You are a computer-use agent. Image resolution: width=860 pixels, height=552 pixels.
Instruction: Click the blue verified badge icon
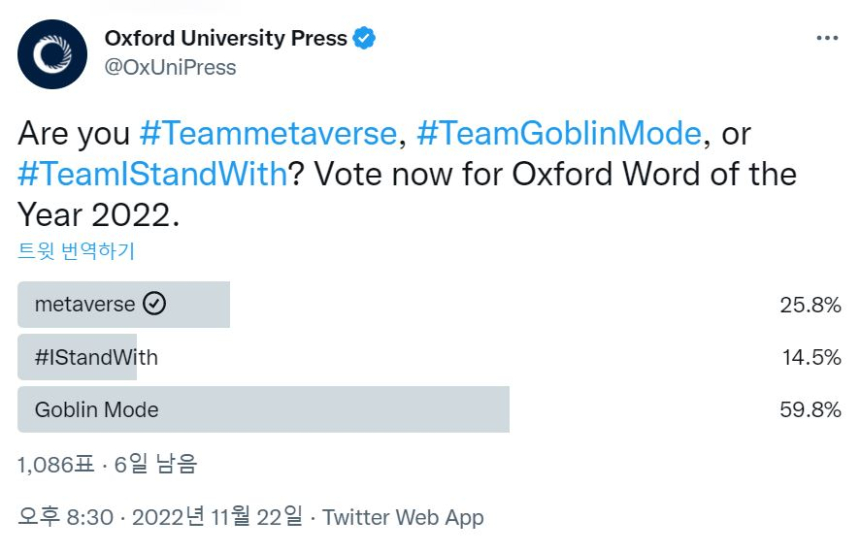tap(365, 39)
